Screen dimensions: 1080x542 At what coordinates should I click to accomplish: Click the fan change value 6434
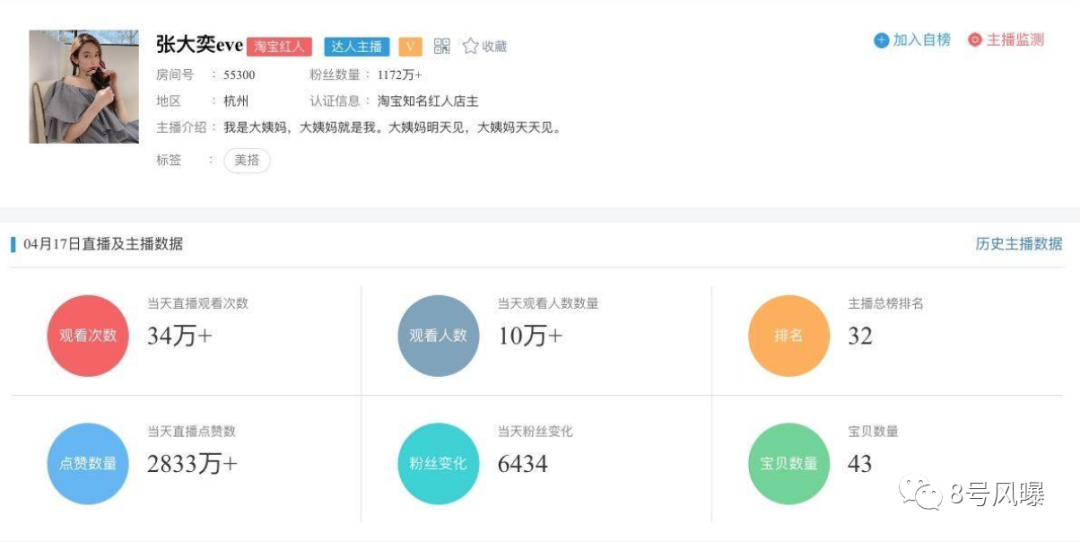tap(523, 463)
